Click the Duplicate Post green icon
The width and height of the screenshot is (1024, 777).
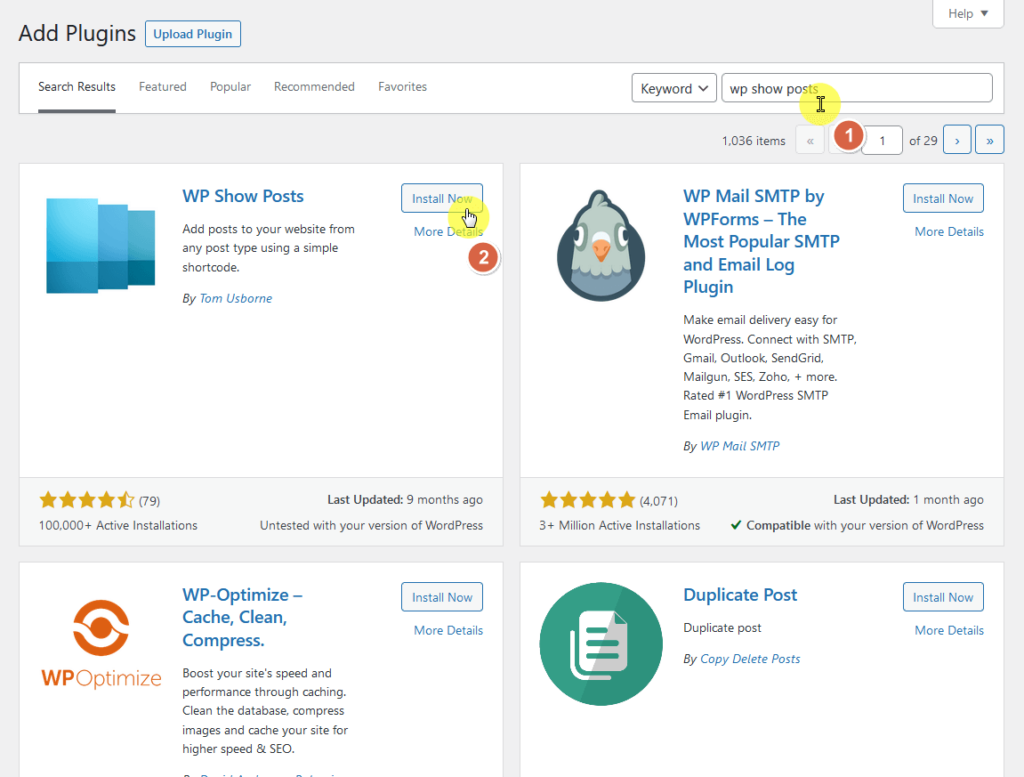601,644
